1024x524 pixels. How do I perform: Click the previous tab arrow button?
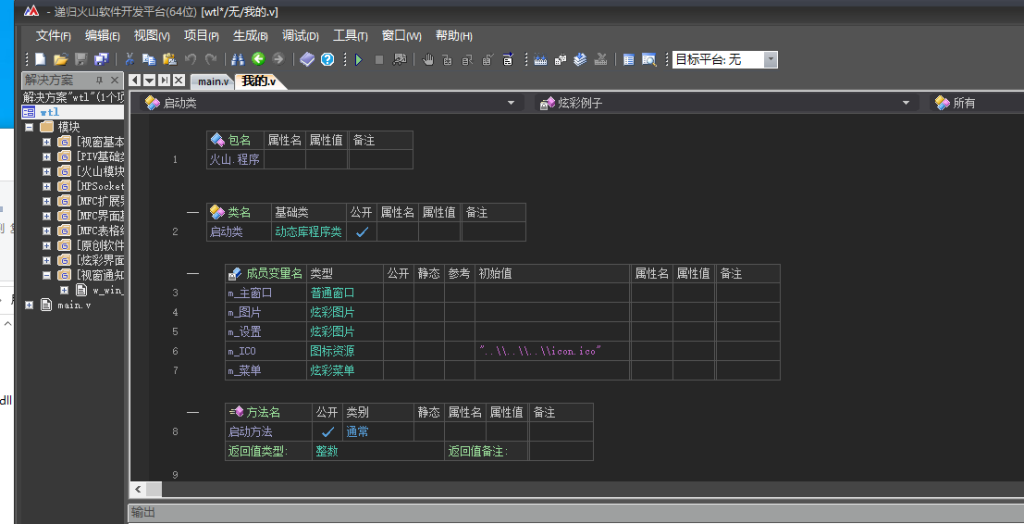click(135, 80)
